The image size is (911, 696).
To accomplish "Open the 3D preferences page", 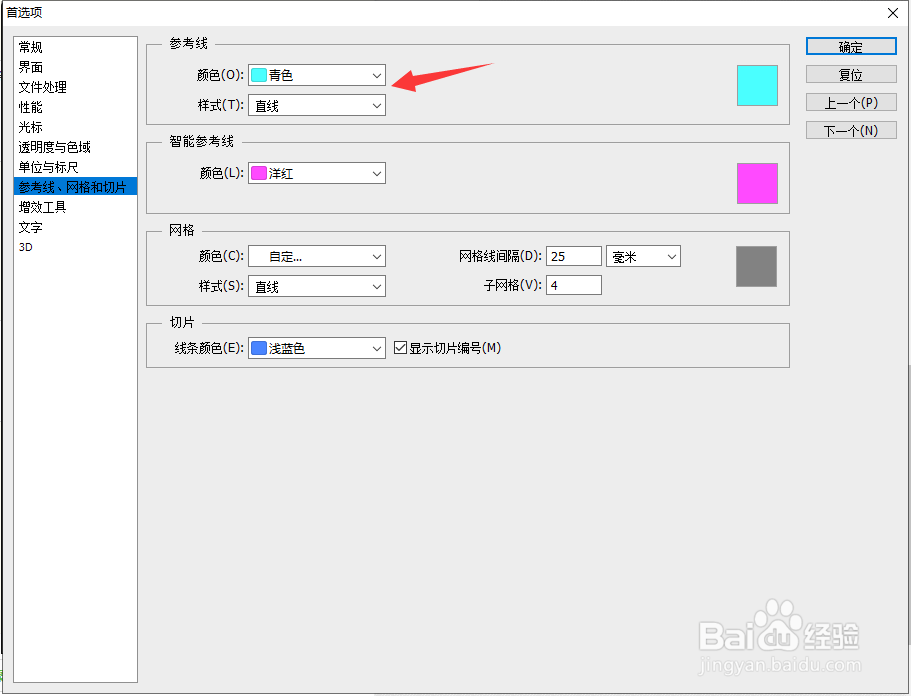I will click(26, 247).
